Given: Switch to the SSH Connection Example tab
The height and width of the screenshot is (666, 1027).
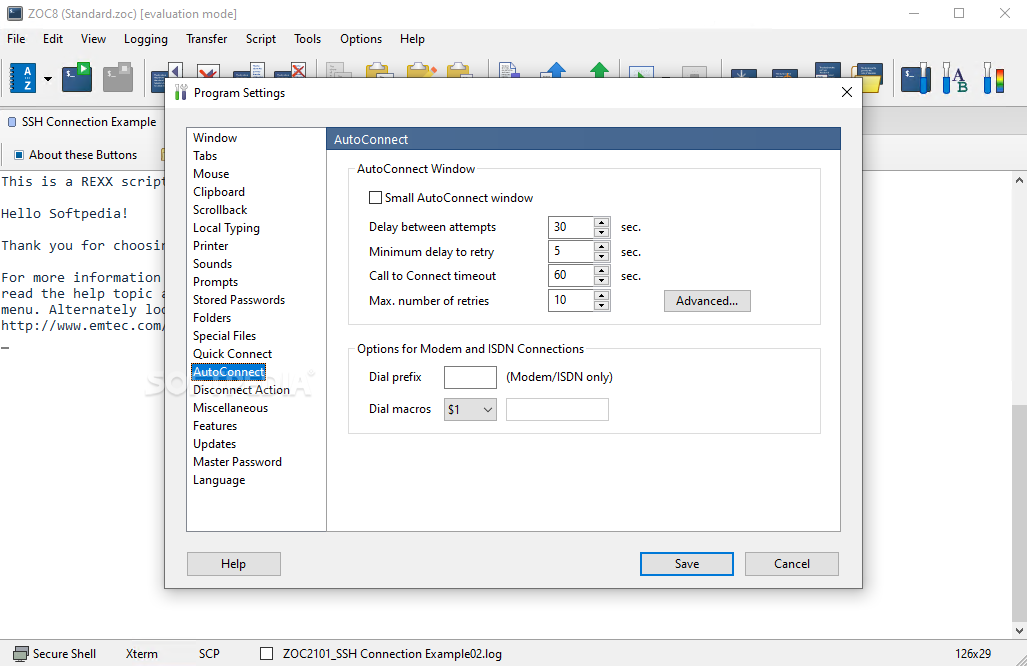Looking at the screenshot, I should [83, 122].
